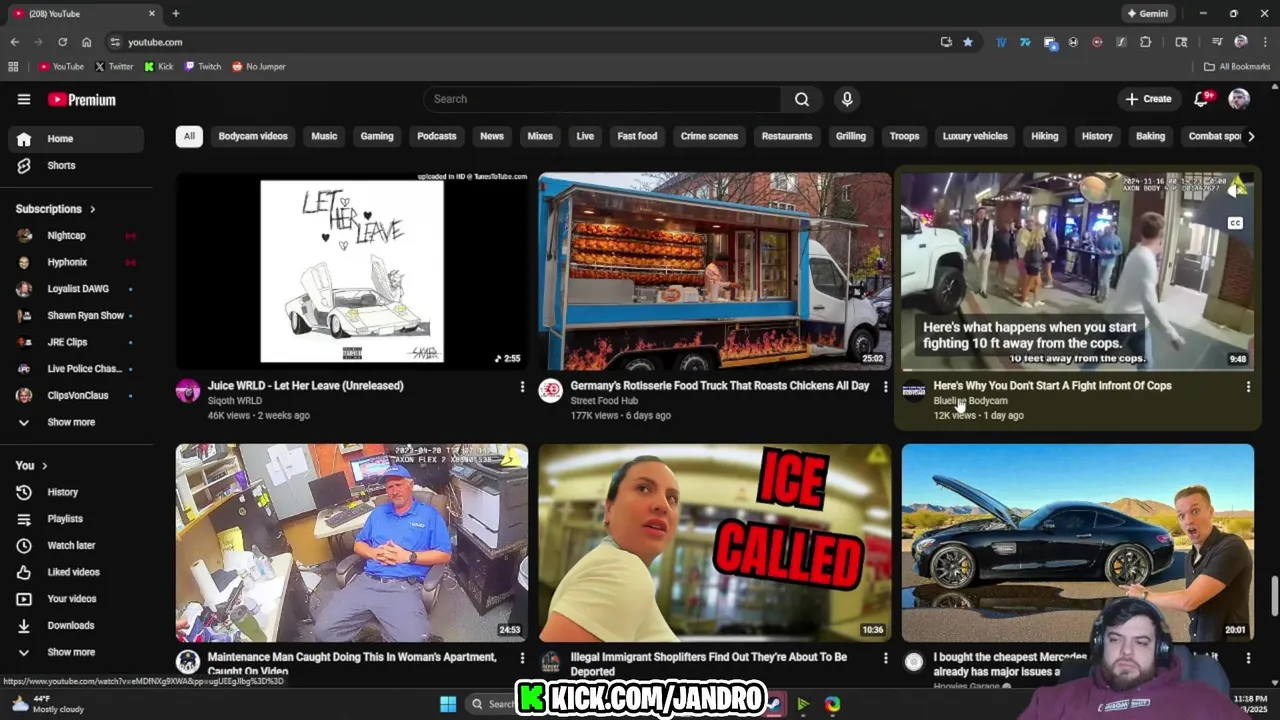Go back in browser toolbar

click(x=14, y=42)
